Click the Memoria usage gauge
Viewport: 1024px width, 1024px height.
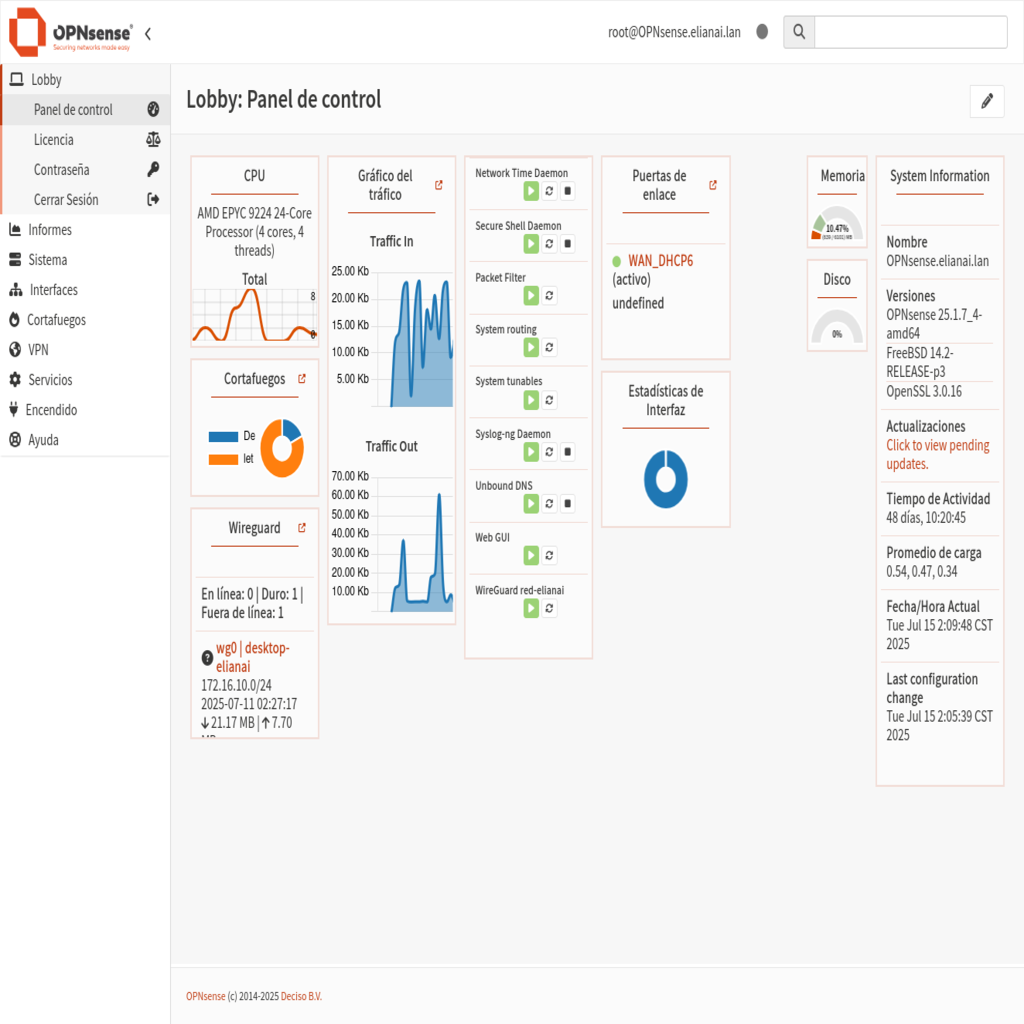click(x=837, y=223)
